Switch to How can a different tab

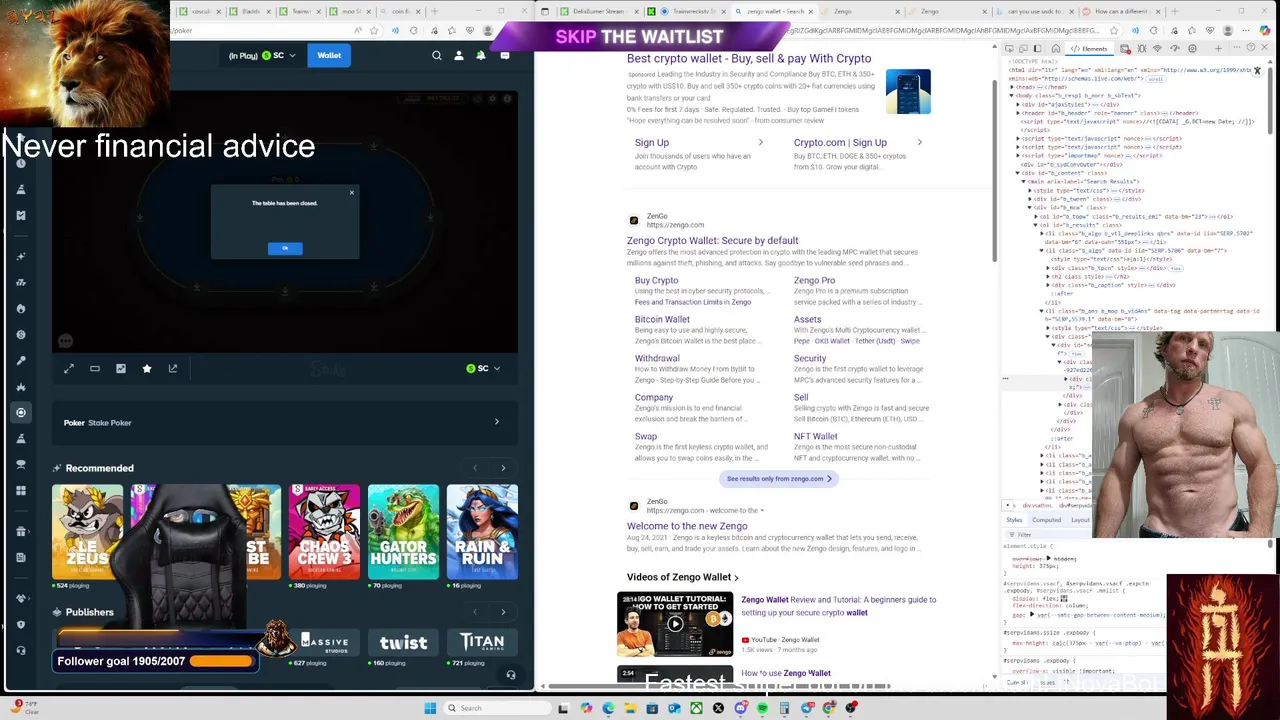click(1120, 11)
